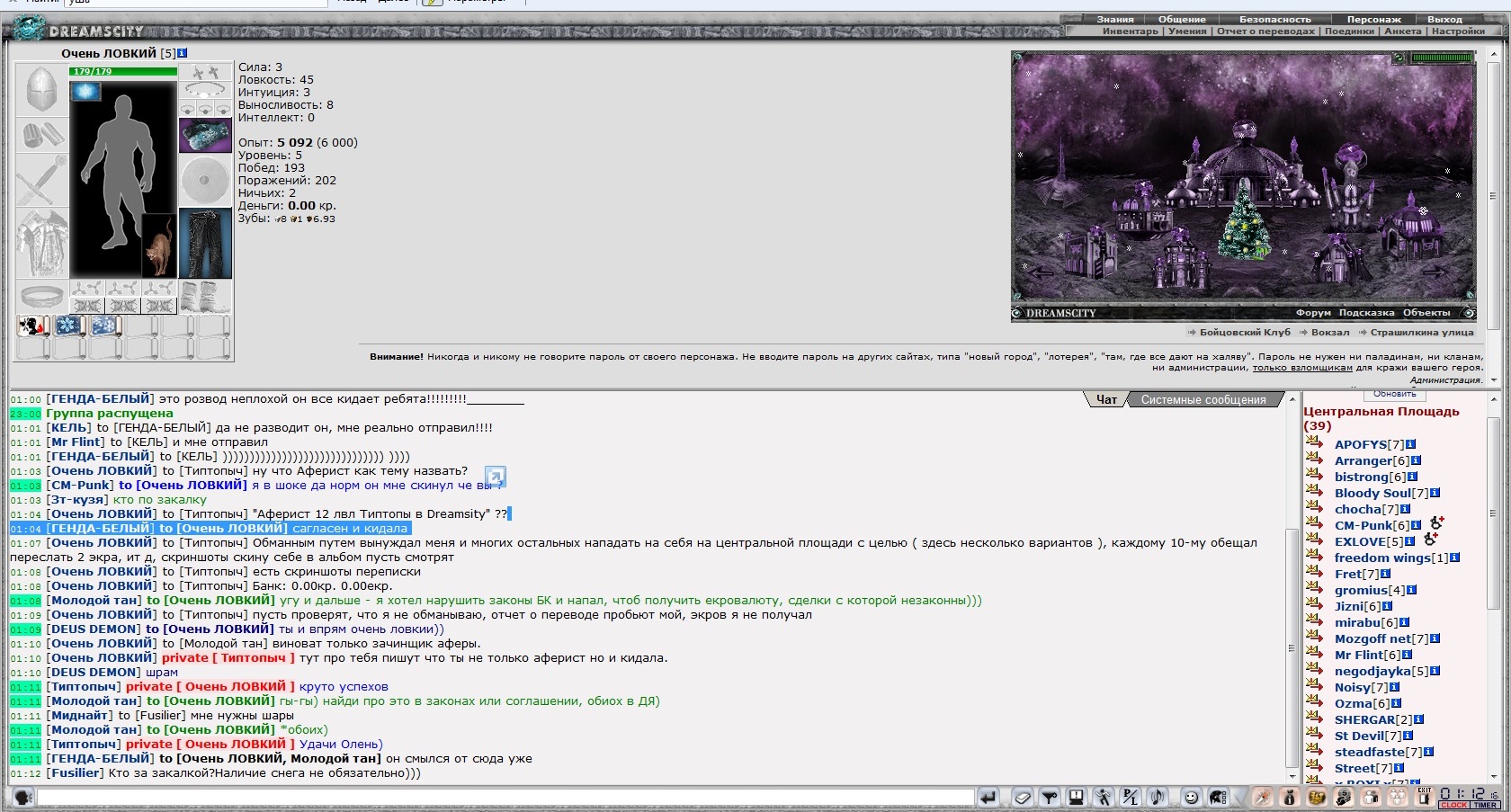Open the Инвентарь submenu link
The image size is (1511, 812).
point(1130,31)
